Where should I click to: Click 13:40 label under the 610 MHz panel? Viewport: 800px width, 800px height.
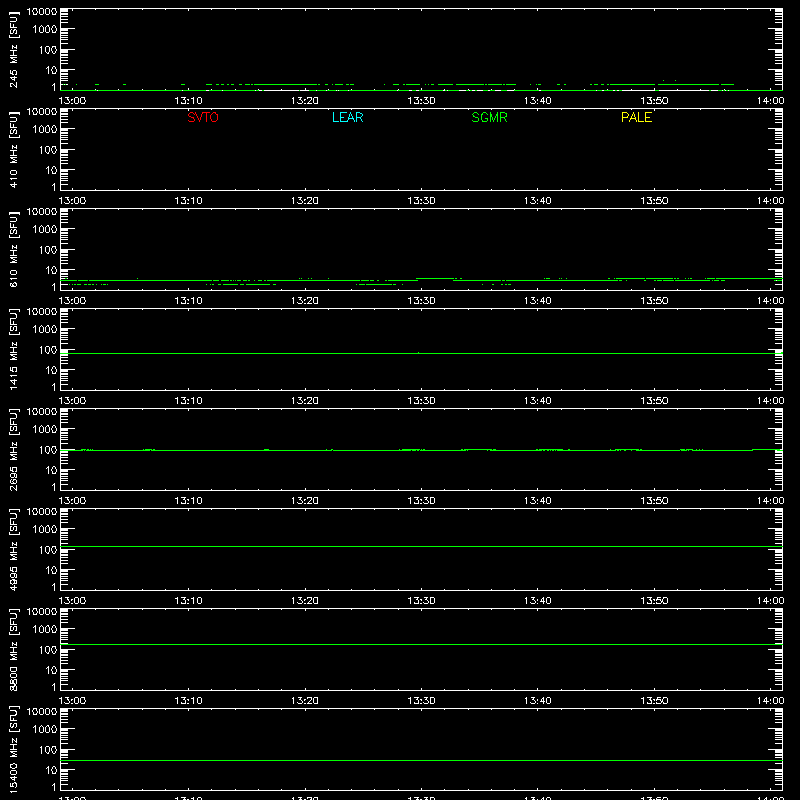(x=538, y=301)
